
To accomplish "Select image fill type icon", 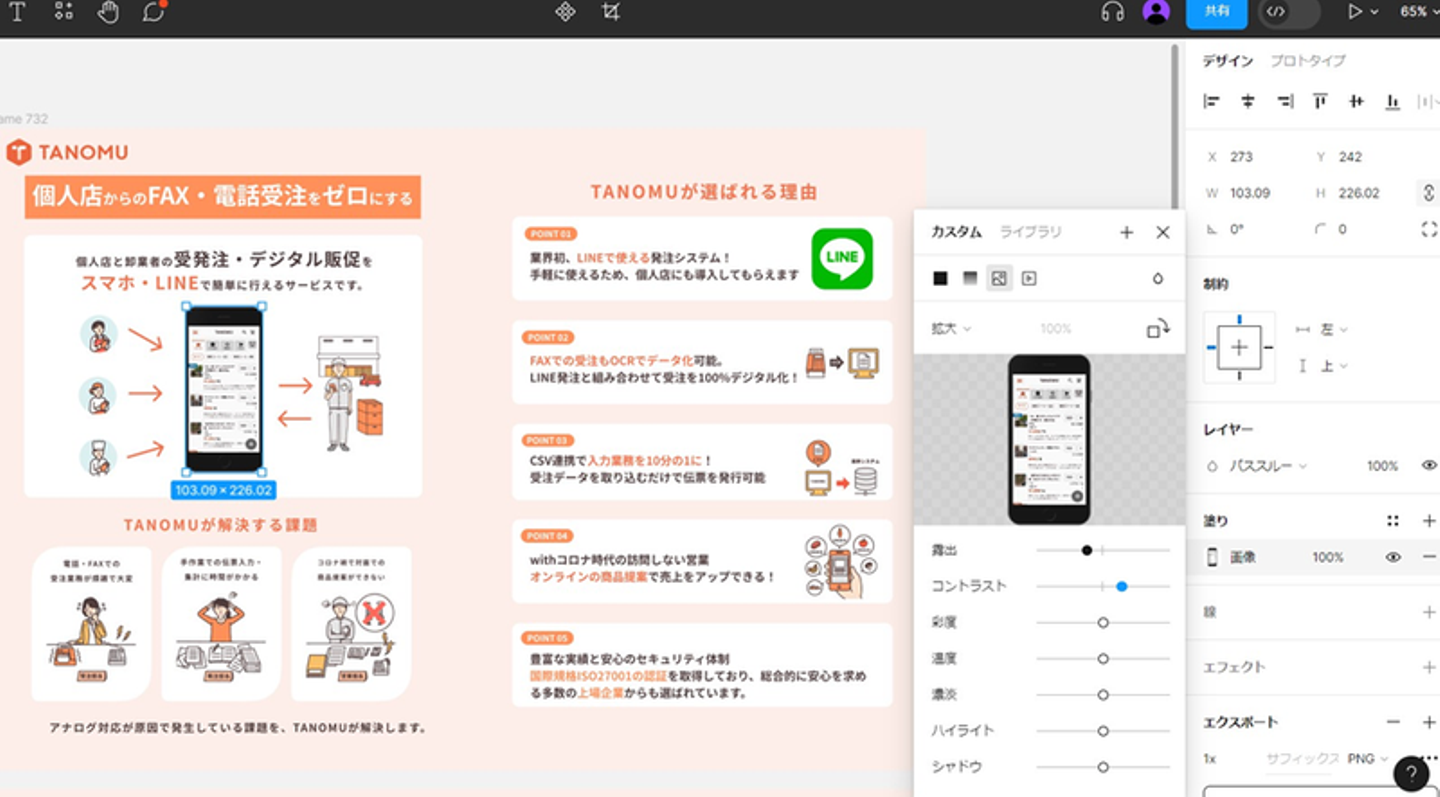I will 998,278.
